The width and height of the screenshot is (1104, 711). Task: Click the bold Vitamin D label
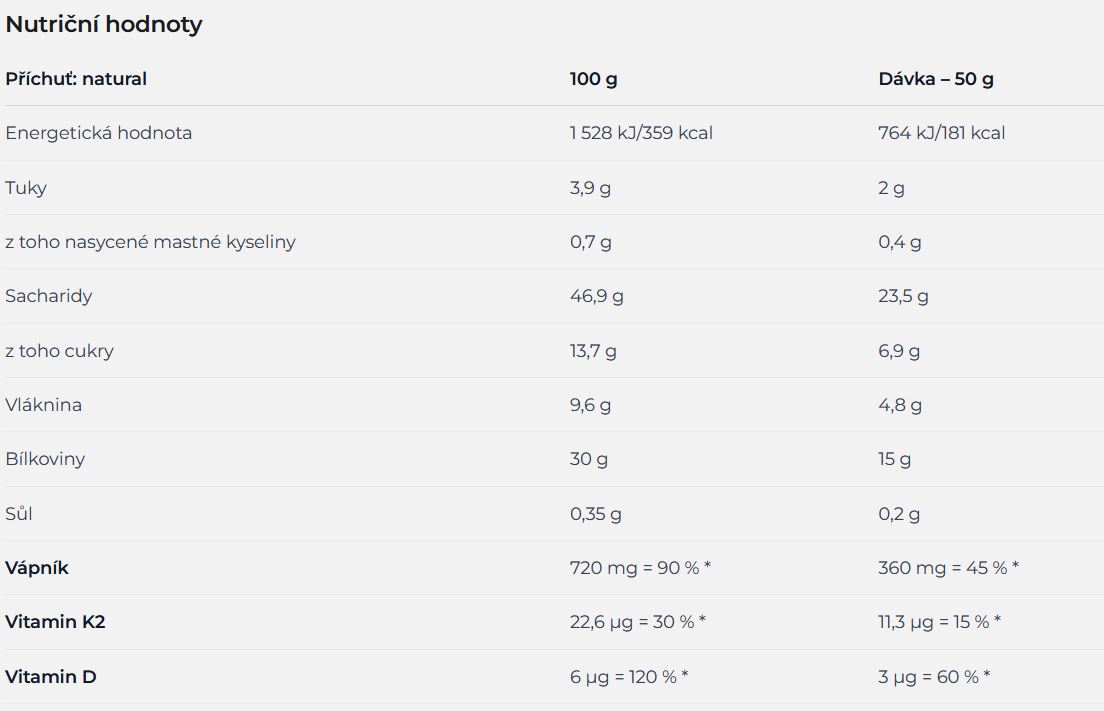(51, 677)
